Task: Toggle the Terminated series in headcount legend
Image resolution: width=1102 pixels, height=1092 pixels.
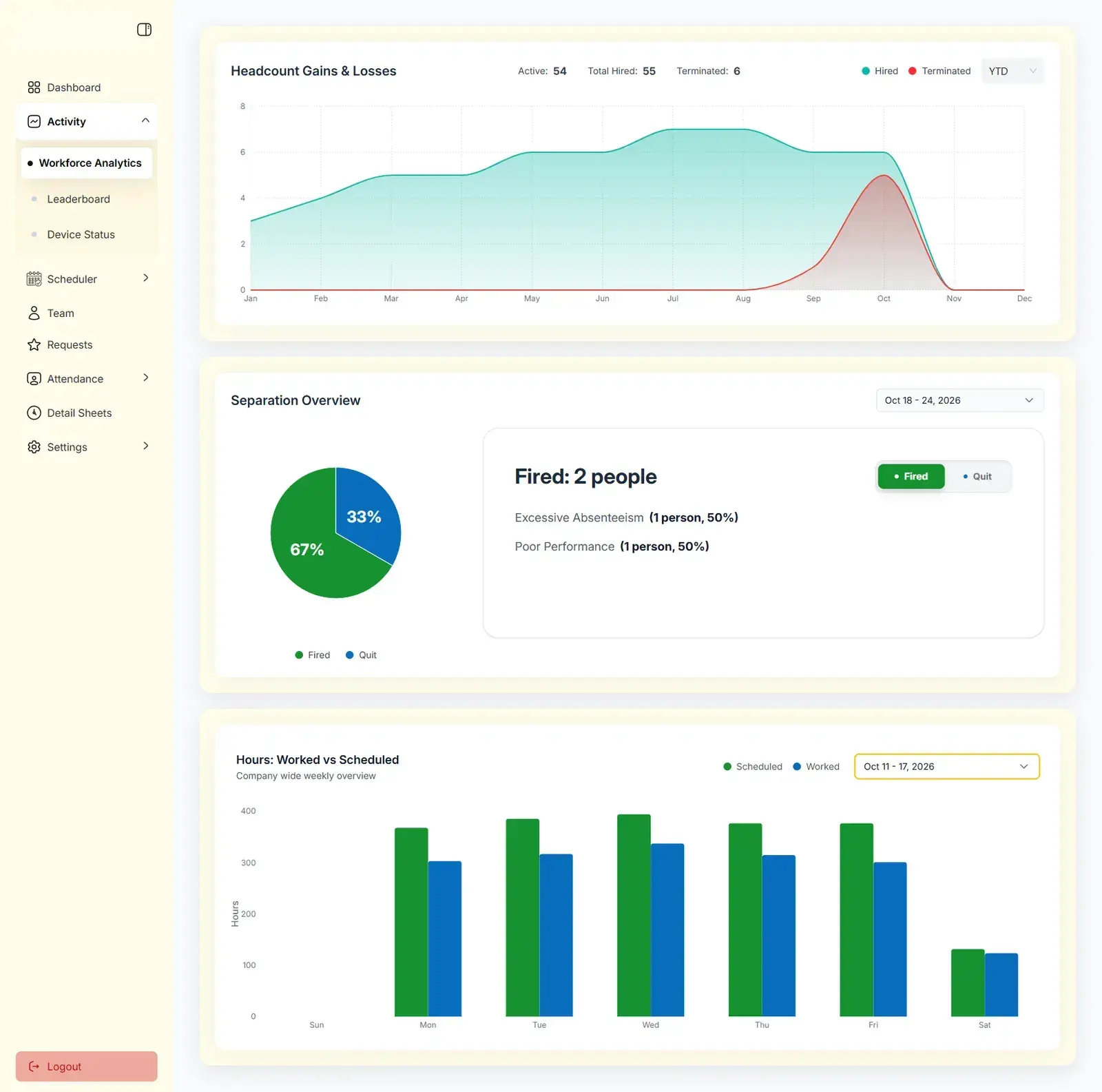Action: point(939,71)
